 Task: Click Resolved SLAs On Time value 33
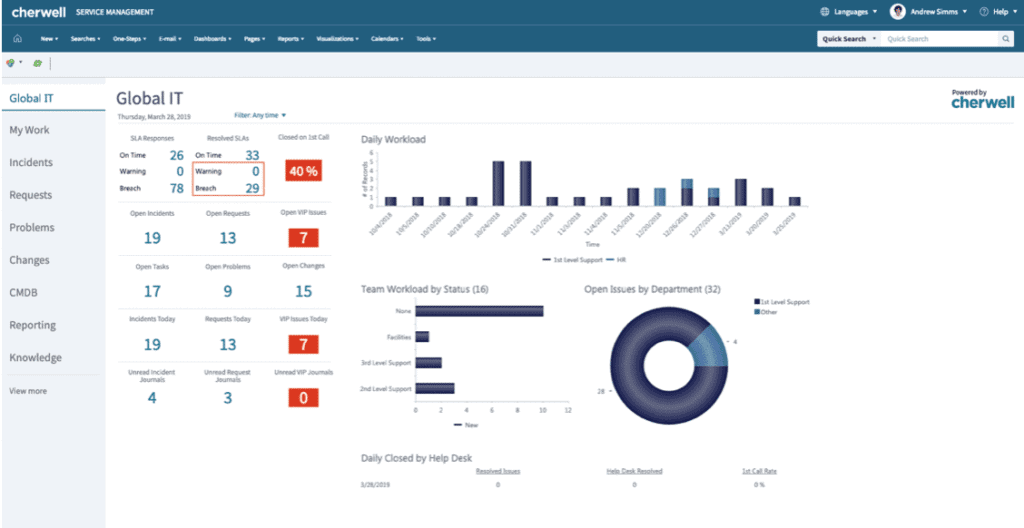(x=252, y=156)
